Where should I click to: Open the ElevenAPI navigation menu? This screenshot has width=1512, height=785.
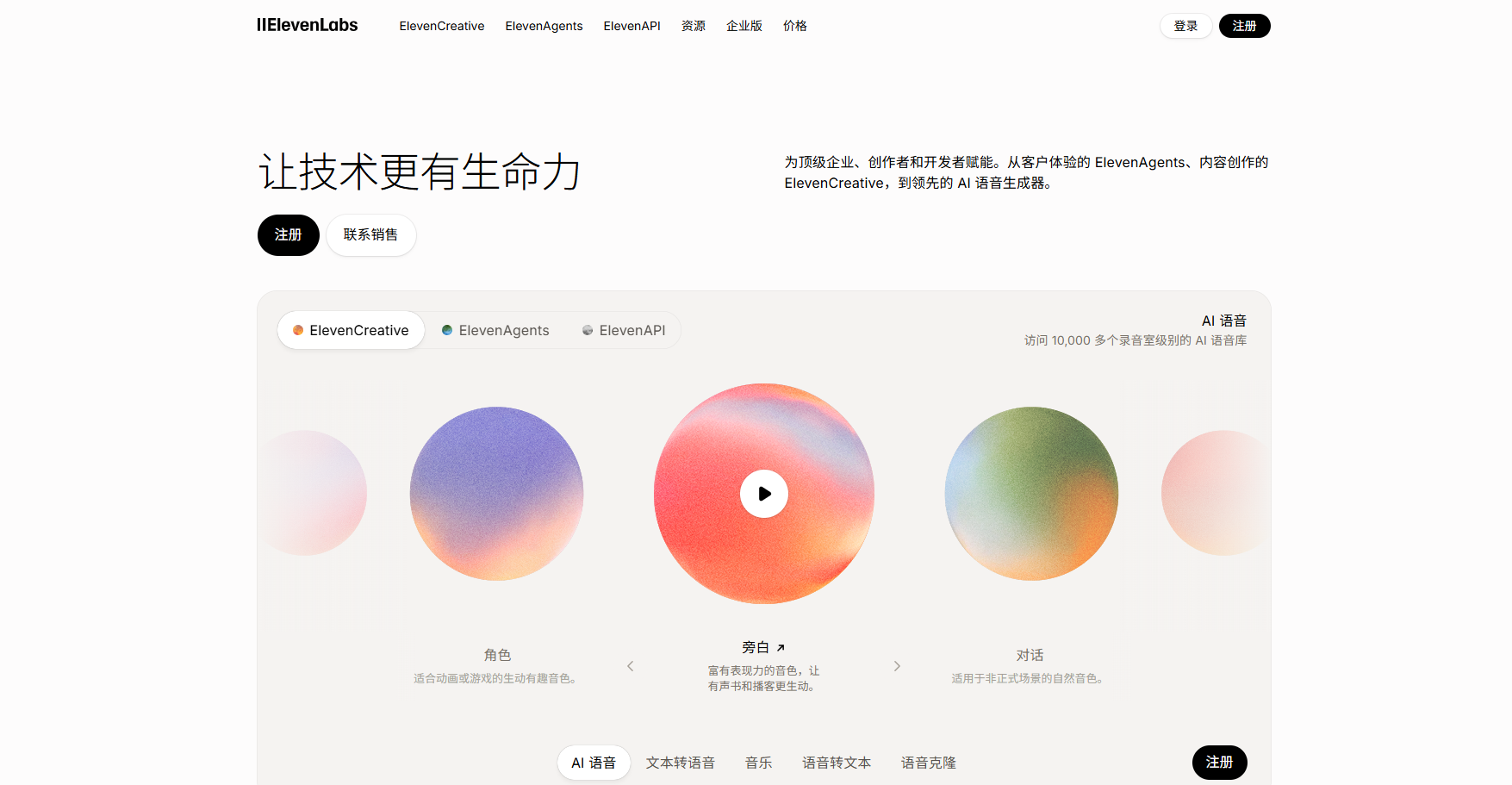click(632, 26)
